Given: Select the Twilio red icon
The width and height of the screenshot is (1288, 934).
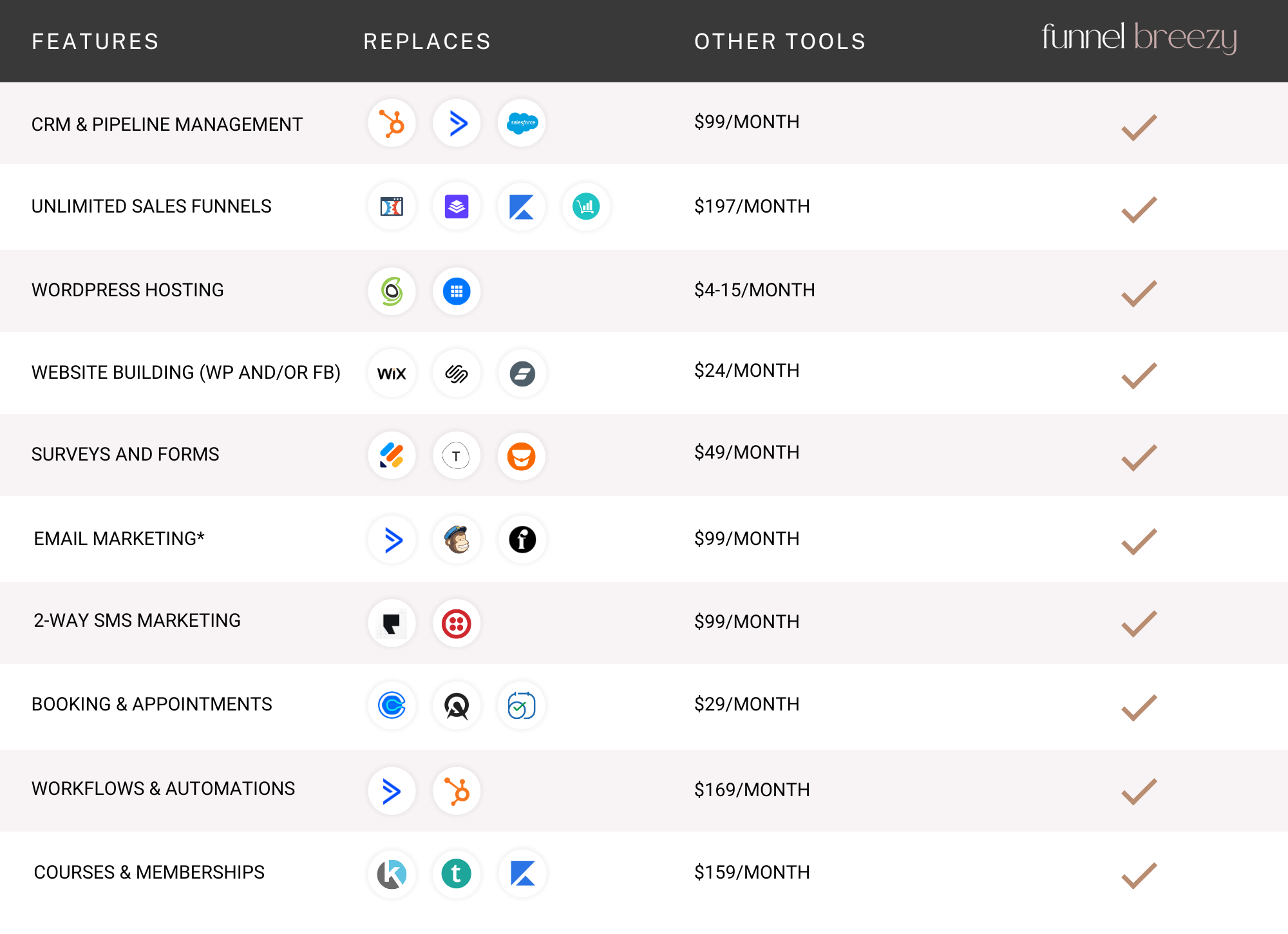Looking at the screenshot, I should pos(457,624).
